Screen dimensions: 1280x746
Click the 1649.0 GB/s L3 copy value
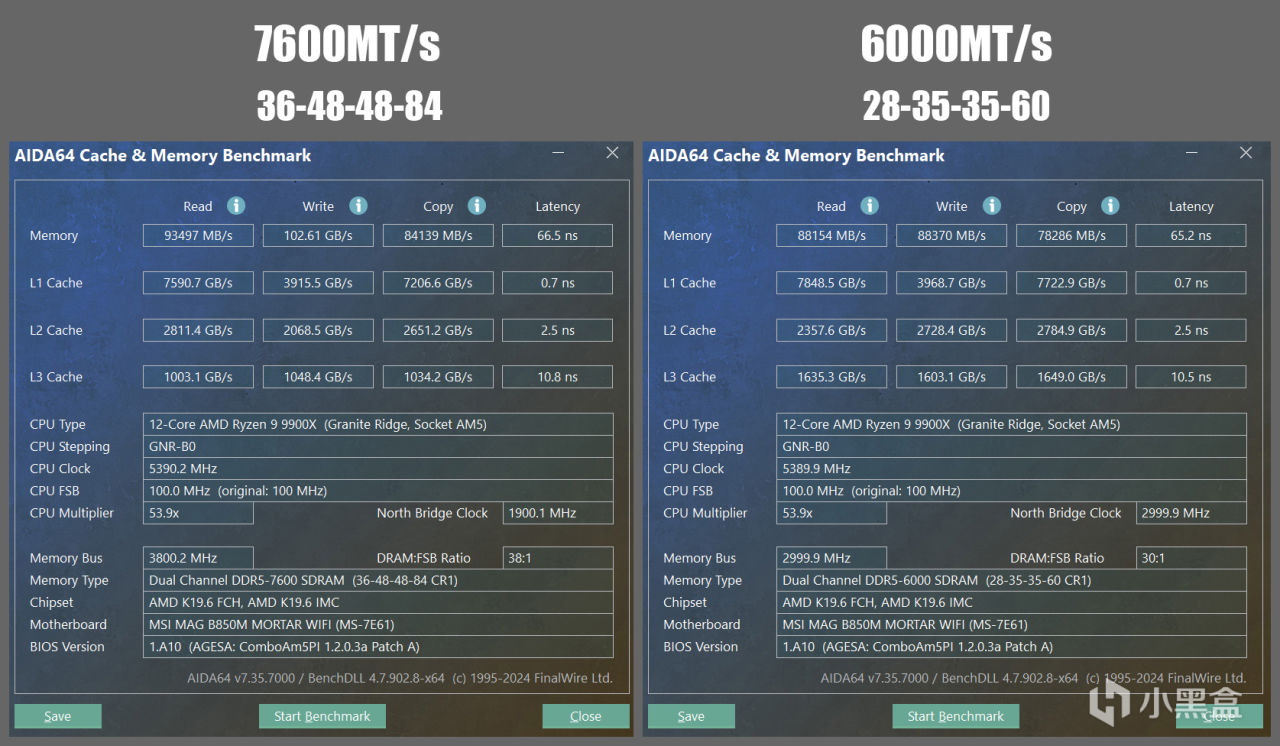point(1071,377)
